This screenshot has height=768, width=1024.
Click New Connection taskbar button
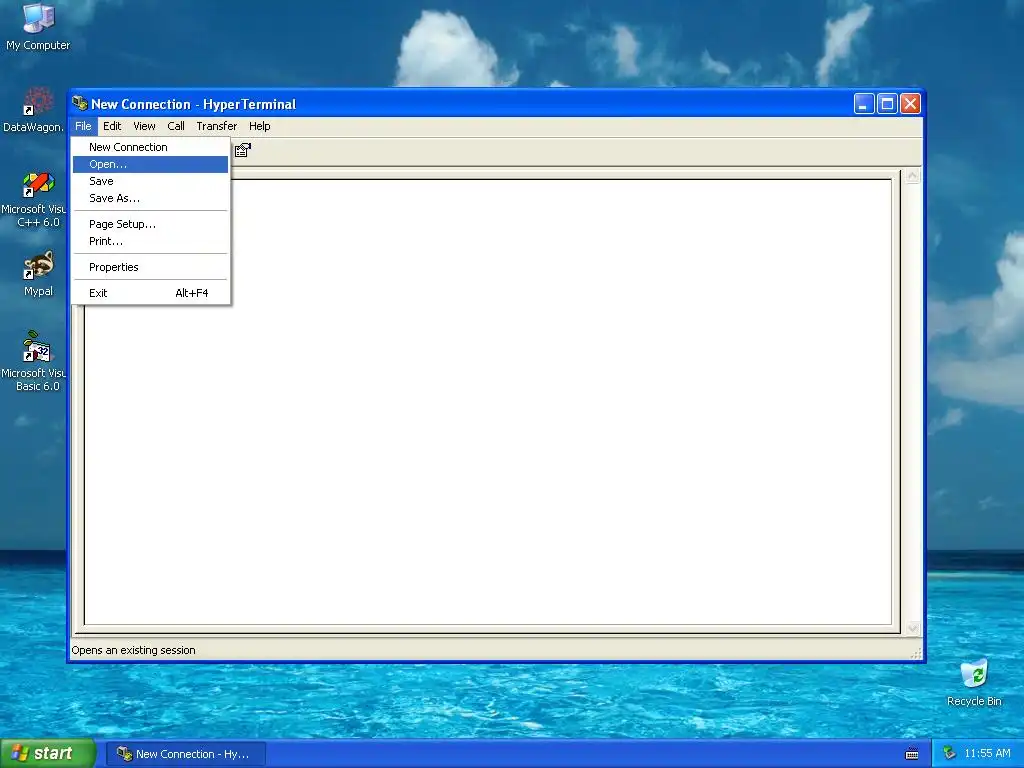coord(186,754)
